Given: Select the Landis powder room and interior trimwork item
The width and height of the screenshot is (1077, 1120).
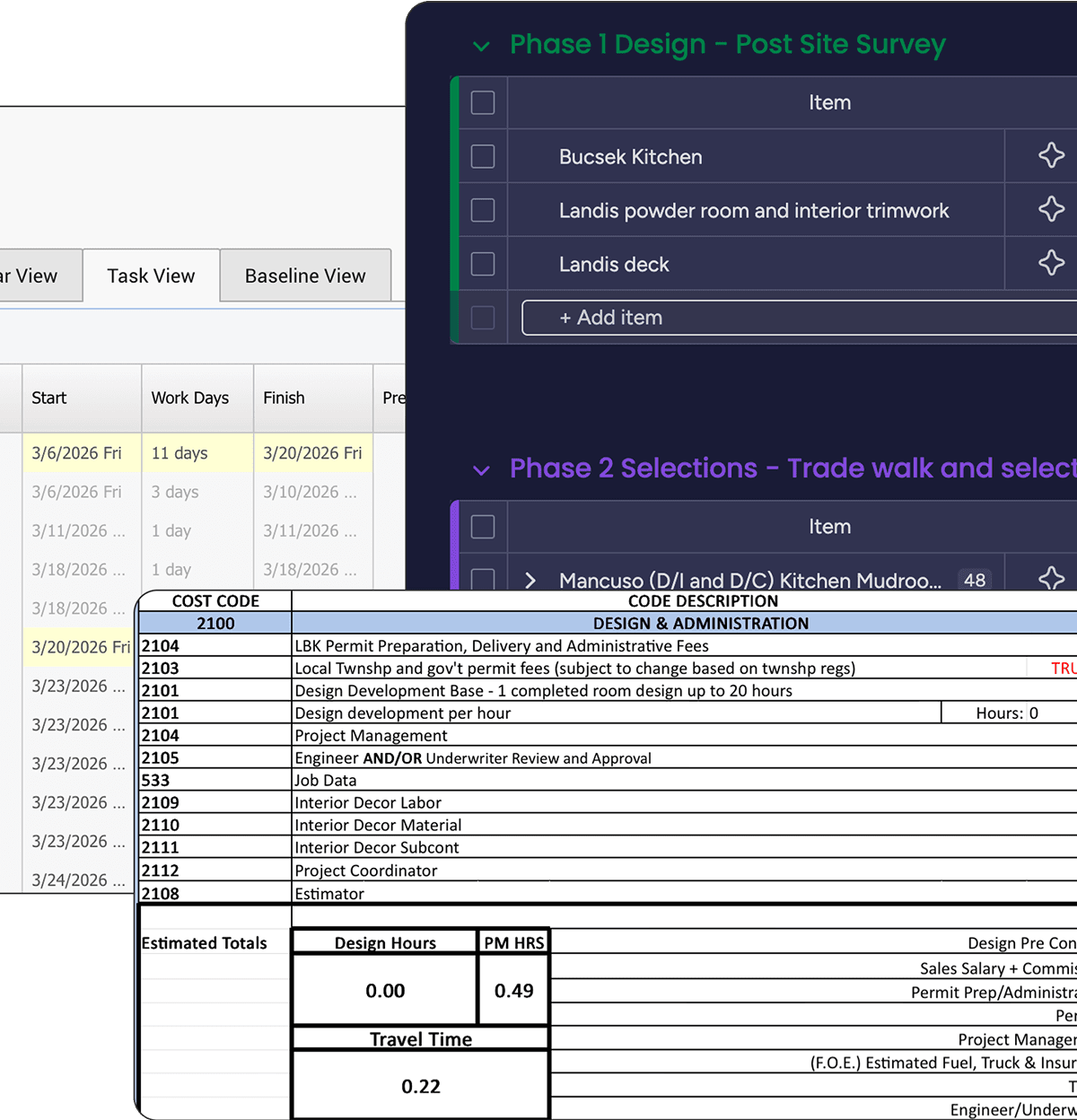Looking at the screenshot, I should (x=754, y=210).
